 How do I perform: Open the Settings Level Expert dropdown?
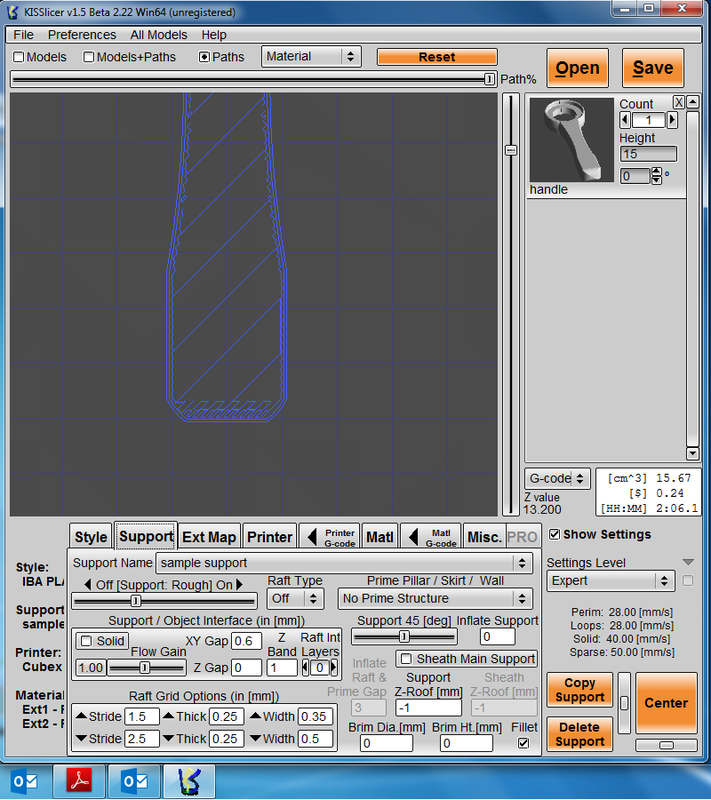611,581
